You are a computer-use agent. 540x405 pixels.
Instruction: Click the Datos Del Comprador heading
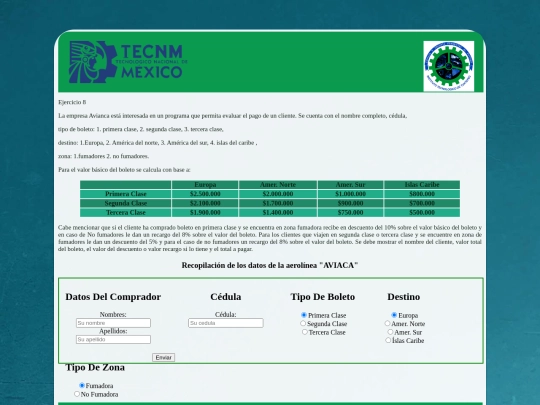click(113, 297)
